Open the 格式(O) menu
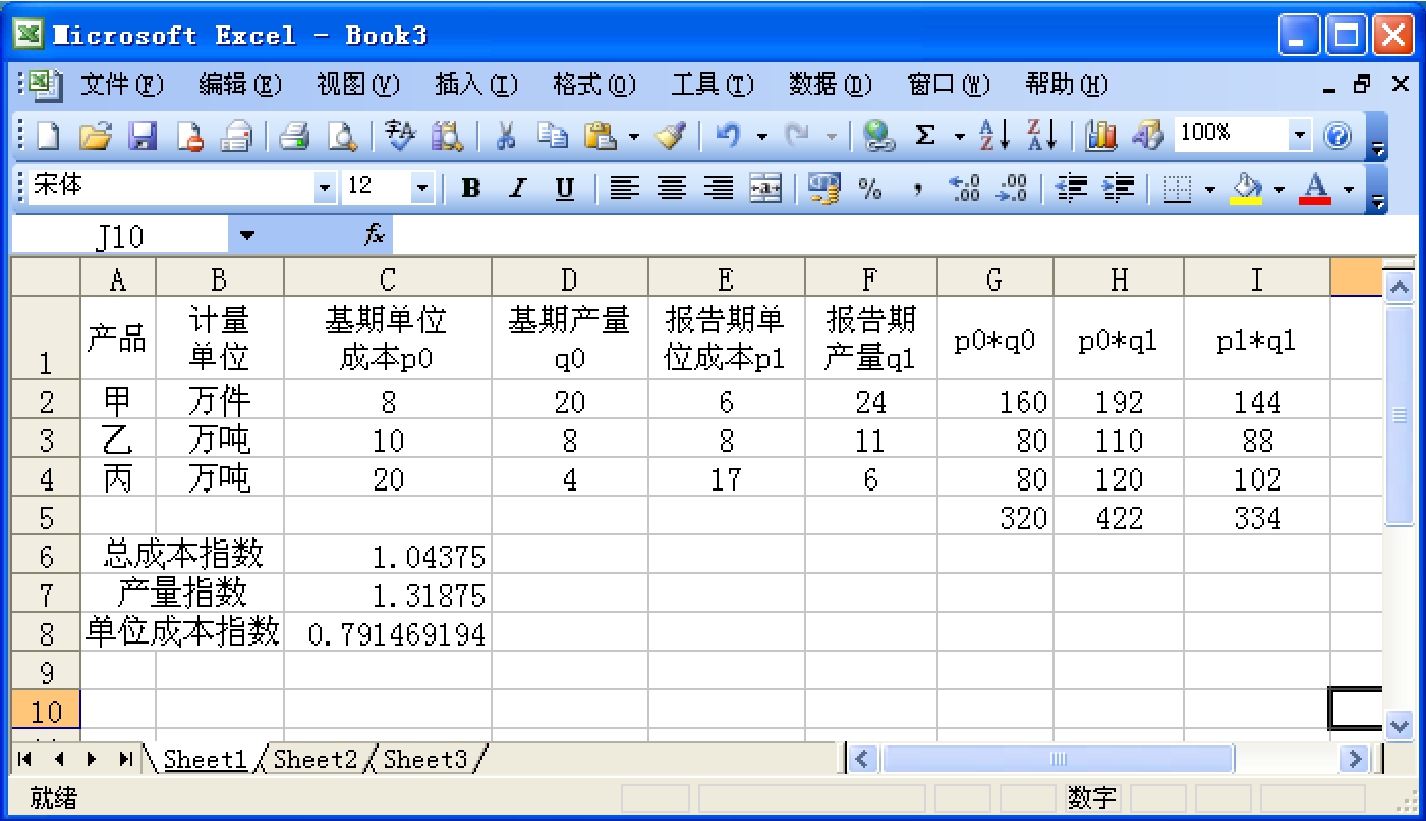The image size is (1426, 821). point(594,85)
